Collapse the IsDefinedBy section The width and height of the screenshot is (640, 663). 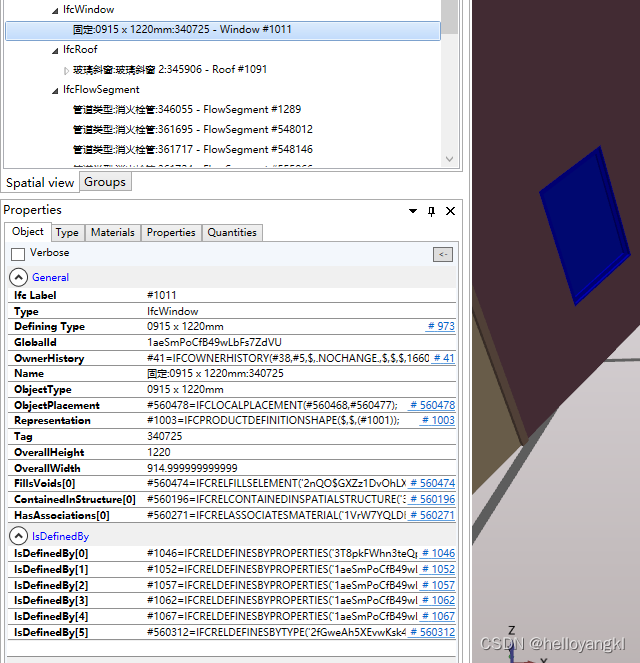19,536
